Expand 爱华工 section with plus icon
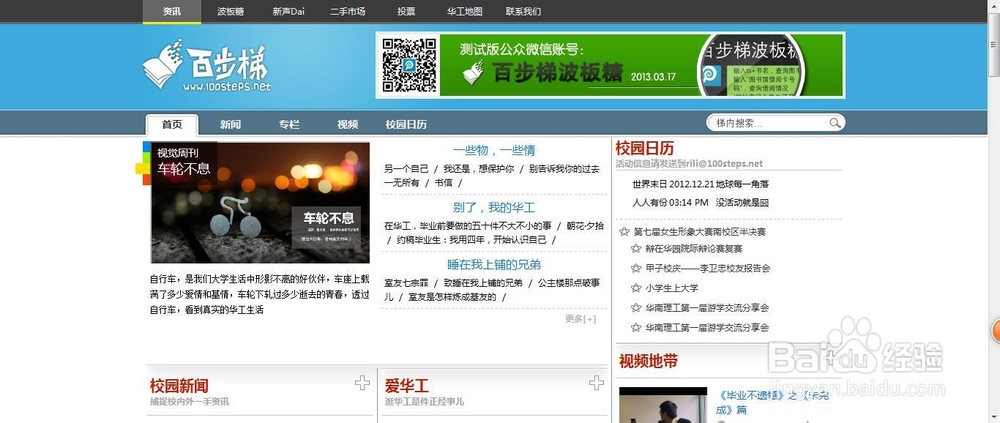 click(x=596, y=383)
